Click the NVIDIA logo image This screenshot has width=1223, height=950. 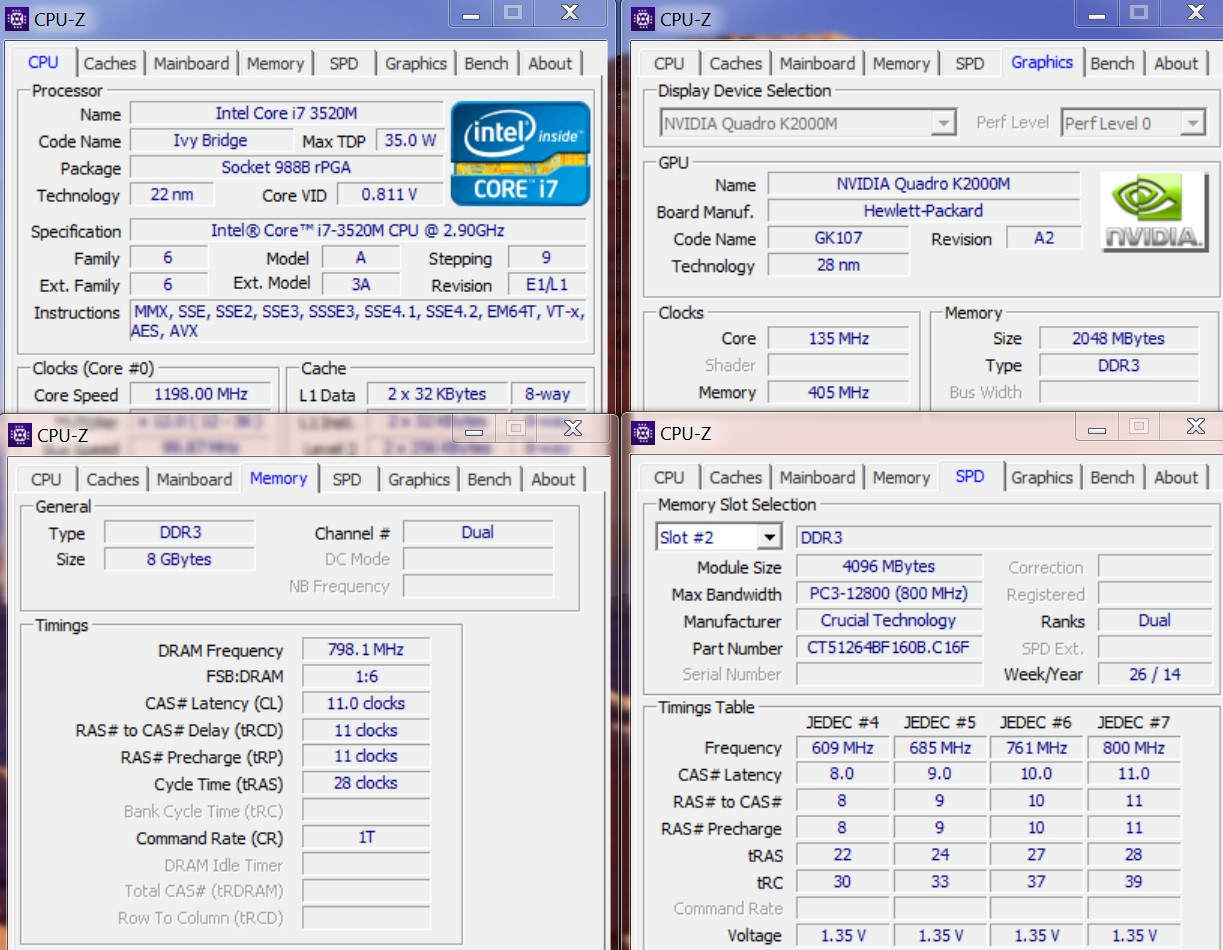[x=1154, y=211]
